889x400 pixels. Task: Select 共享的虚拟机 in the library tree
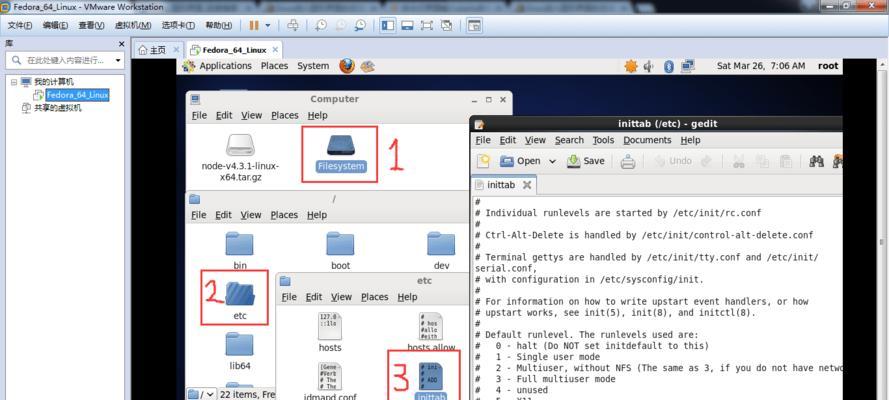(x=58, y=108)
